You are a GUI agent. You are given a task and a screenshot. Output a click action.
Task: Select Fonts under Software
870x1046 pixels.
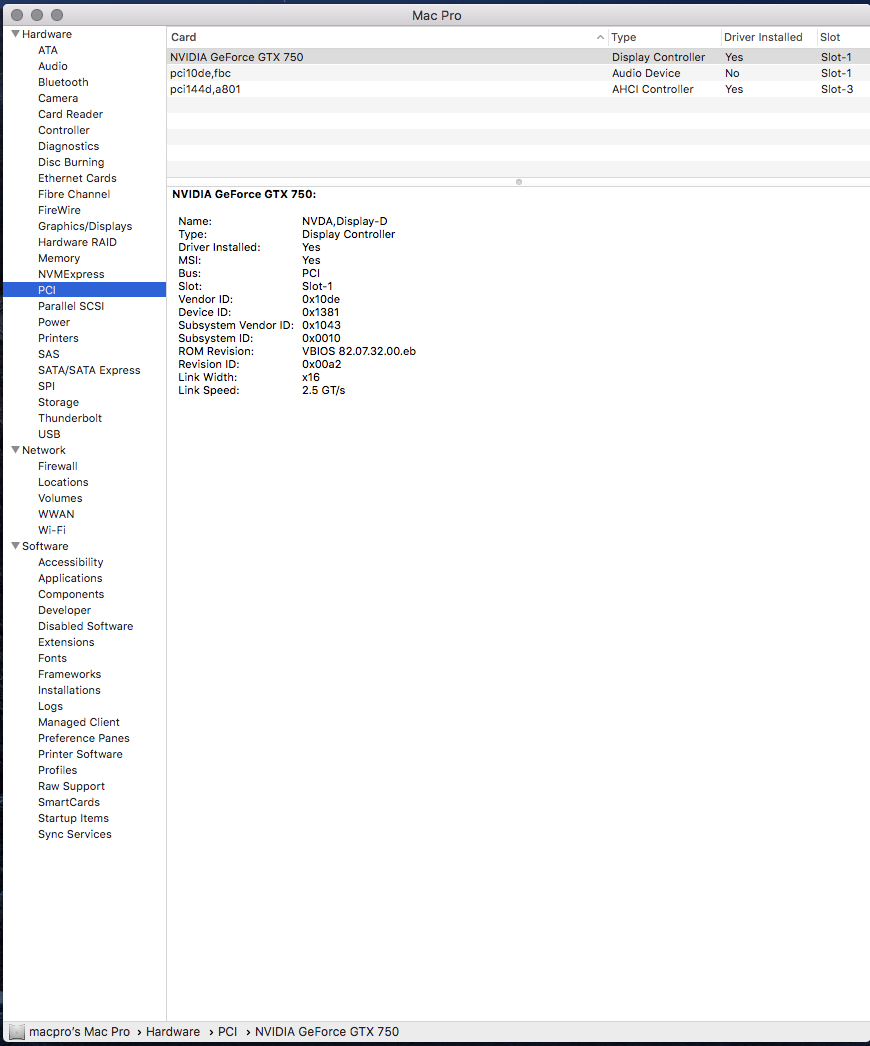[x=53, y=658]
